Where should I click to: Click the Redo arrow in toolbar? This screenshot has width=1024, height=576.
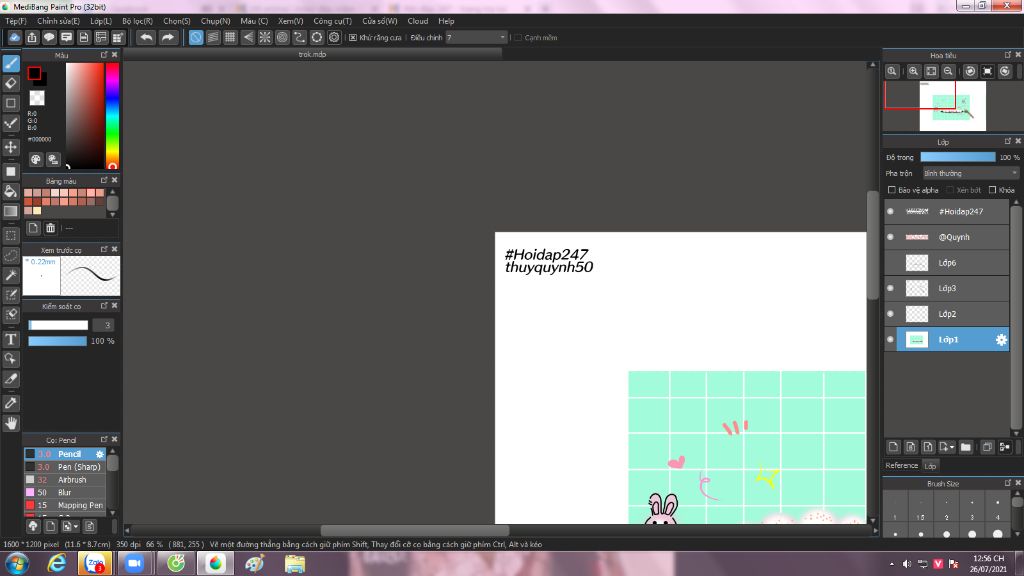(x=168, y=38)
